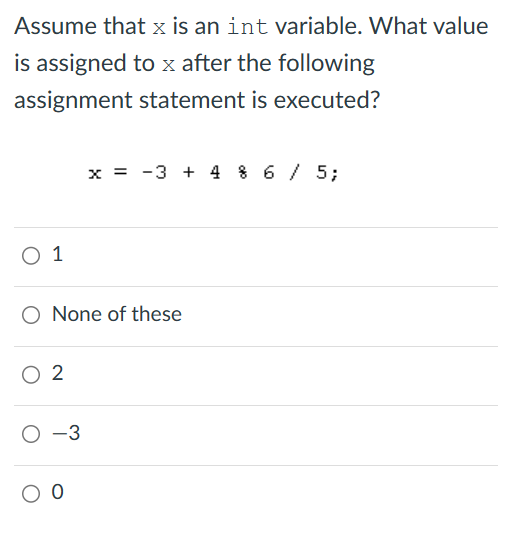Click the code statement x = -3 + 4 % 6 / 5;
The image size is (518, 538).
(213, 172)
